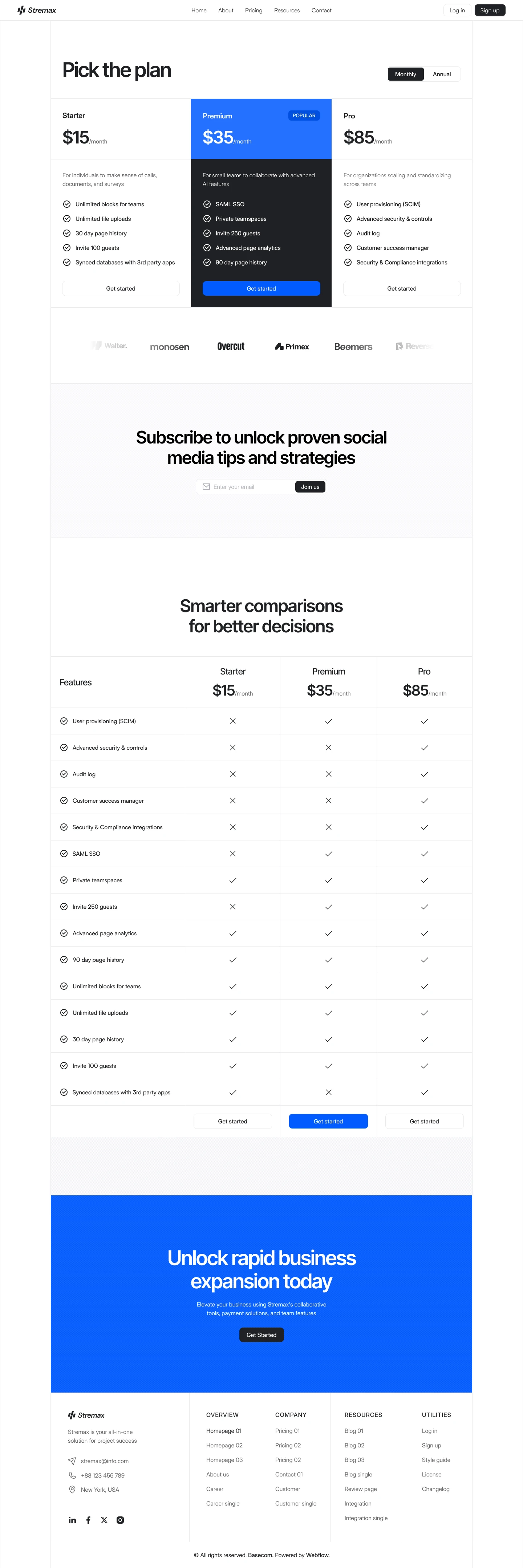Click the Stremax logo in header
This screenshot has width=523, height=1568.
37,10
